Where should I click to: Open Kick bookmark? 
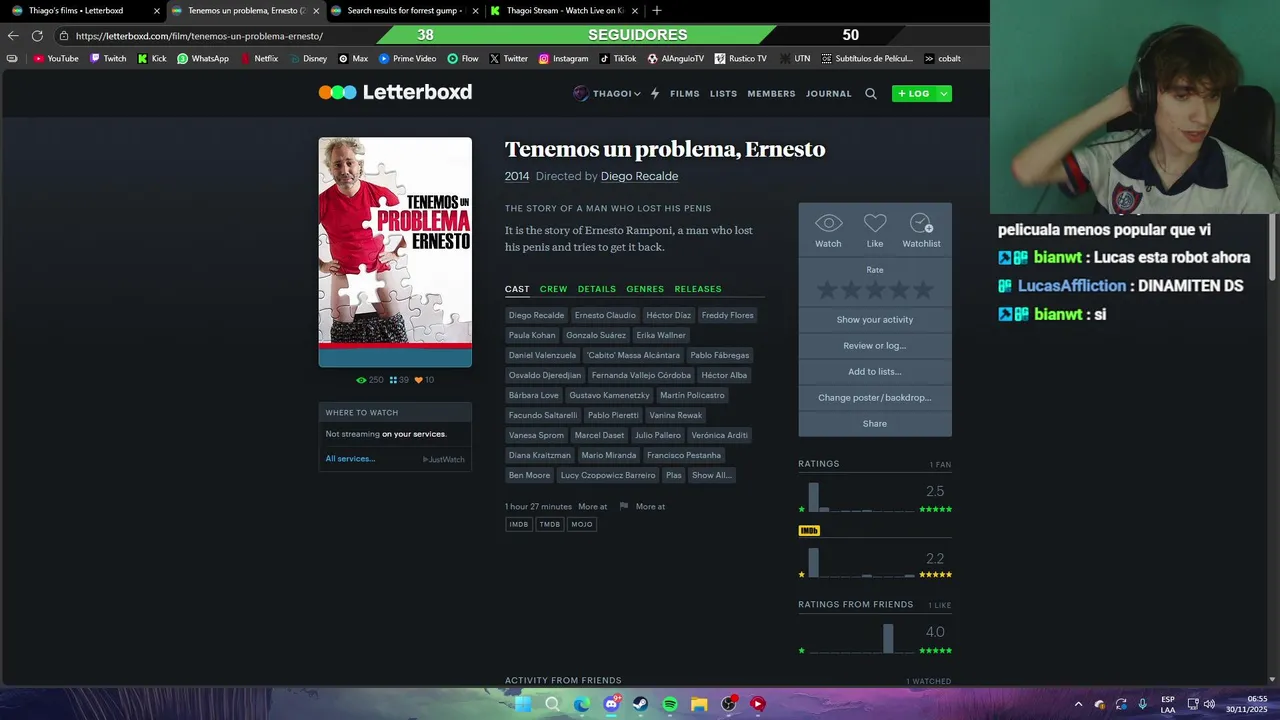[152, 58]
